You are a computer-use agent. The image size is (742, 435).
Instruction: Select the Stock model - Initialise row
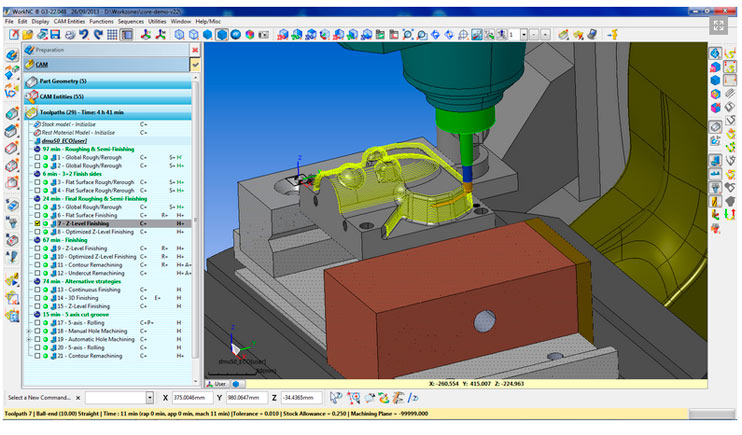click(x=69, y=124)
